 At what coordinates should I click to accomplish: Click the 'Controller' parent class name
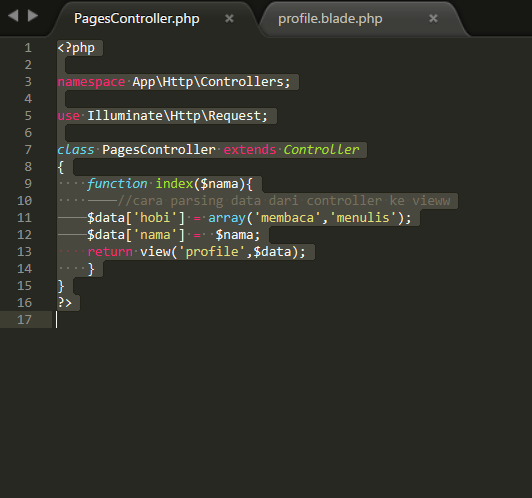321,150
